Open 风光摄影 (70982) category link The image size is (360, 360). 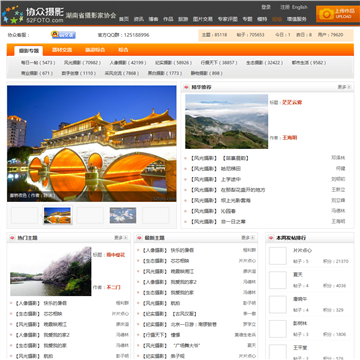(x=82, y=63)
